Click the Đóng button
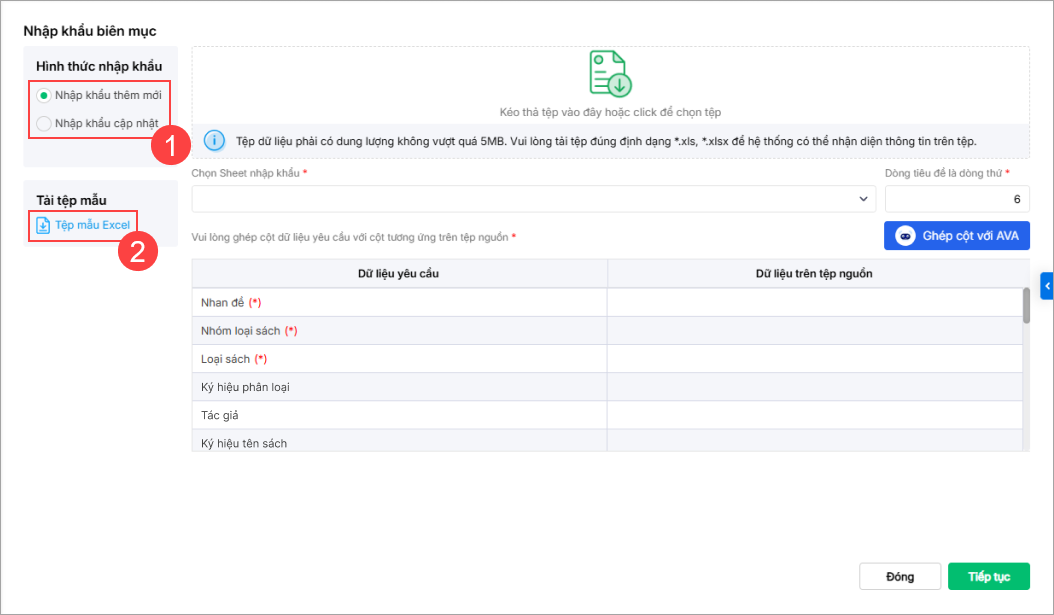The image size is (1054, 615). (x=900, y=577)
